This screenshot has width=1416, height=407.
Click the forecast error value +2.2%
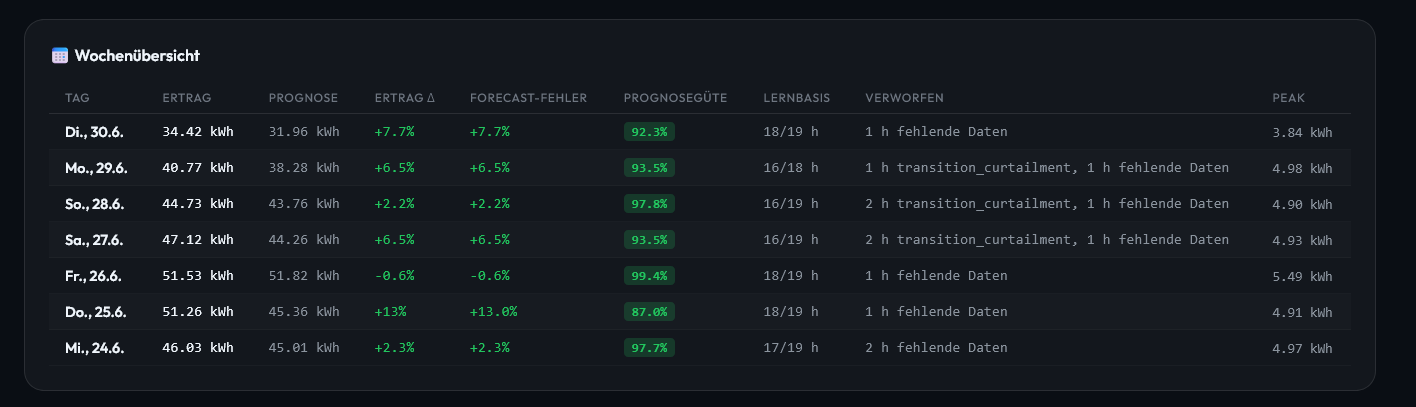(490, 204)
